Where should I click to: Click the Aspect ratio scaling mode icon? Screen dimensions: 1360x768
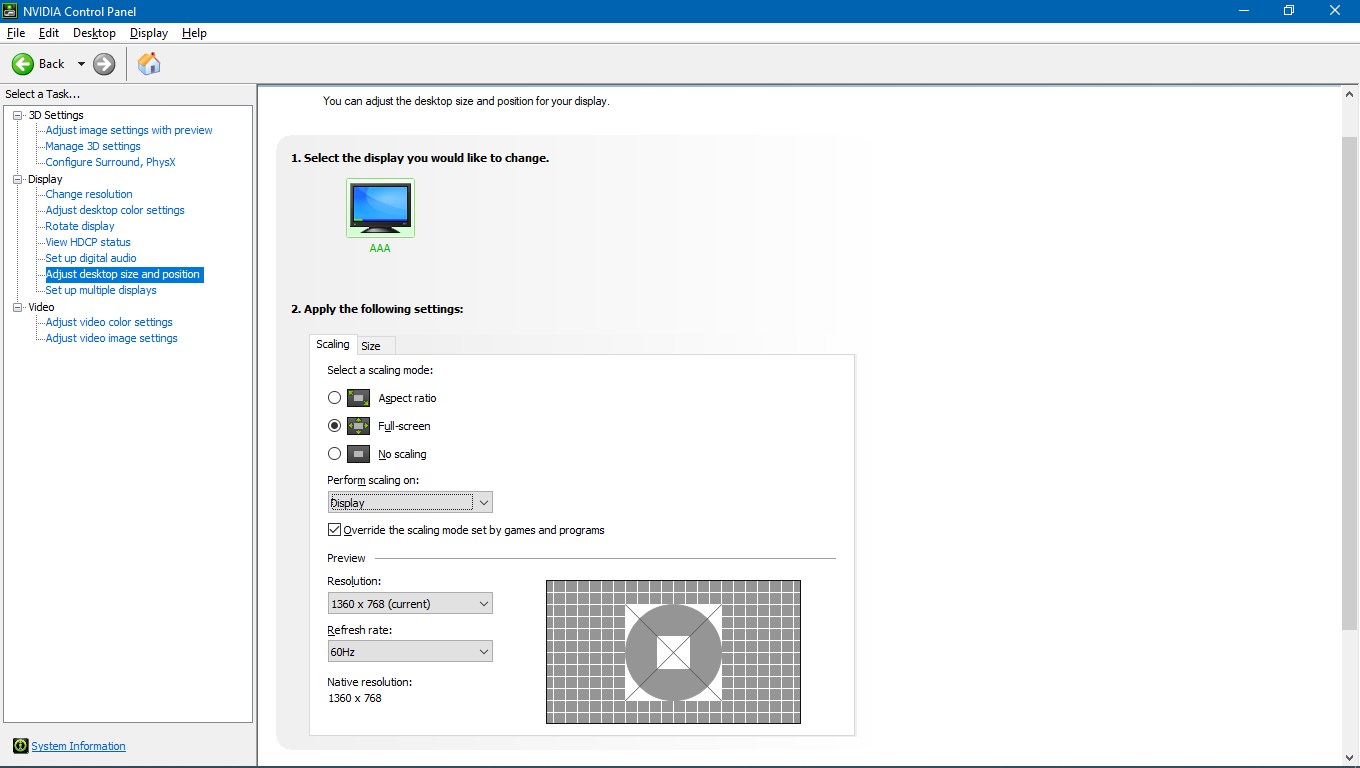click(358, 398)
